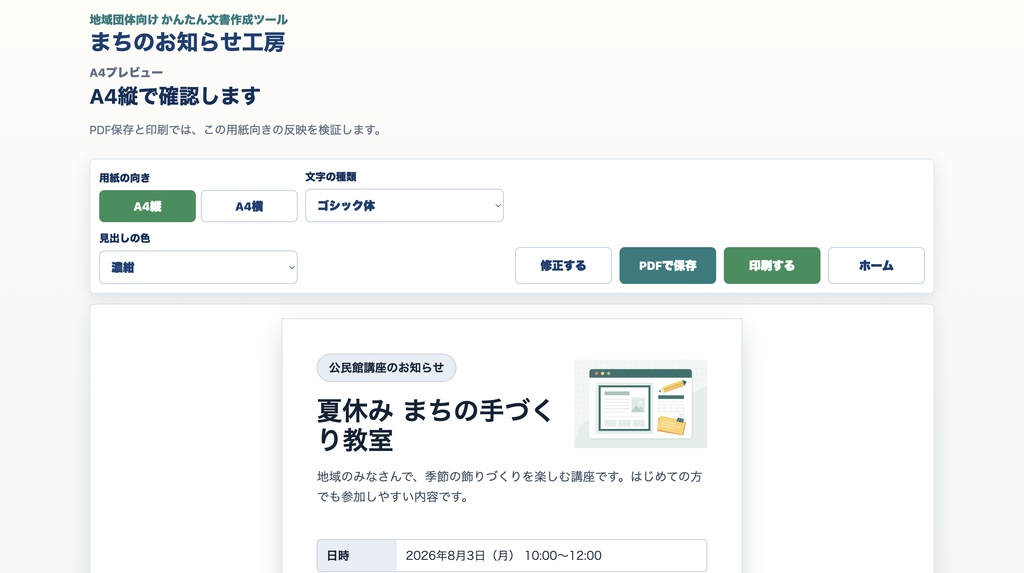The height and width of the screenshot is (573, 1024).
Task: Click the 地域団体向け かんたん文書作成ツール subtitle
Action: pyautogui.click(x=189, y=20)
